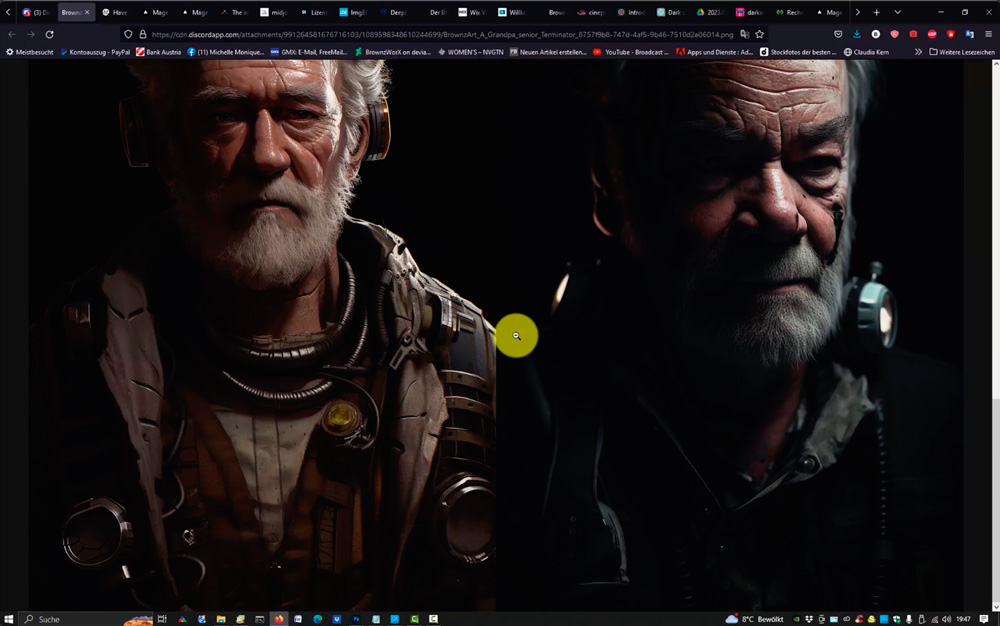Open the Firefox downloads panel
Viewport: 1000px width, 626px height.
[x=857, y=34]
